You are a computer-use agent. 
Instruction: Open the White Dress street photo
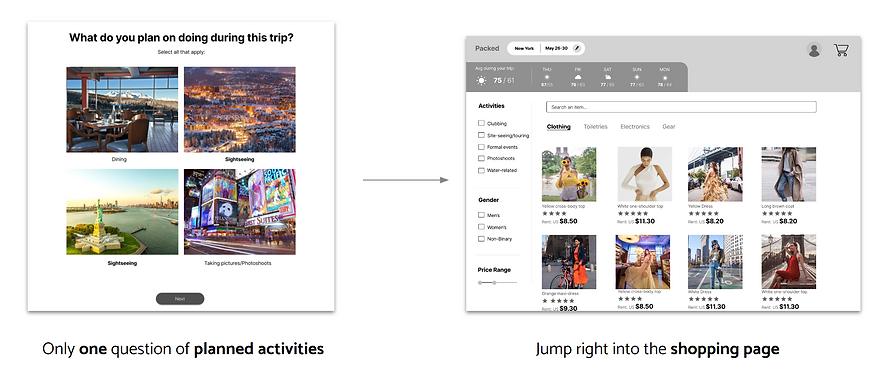tap(715, 262)
